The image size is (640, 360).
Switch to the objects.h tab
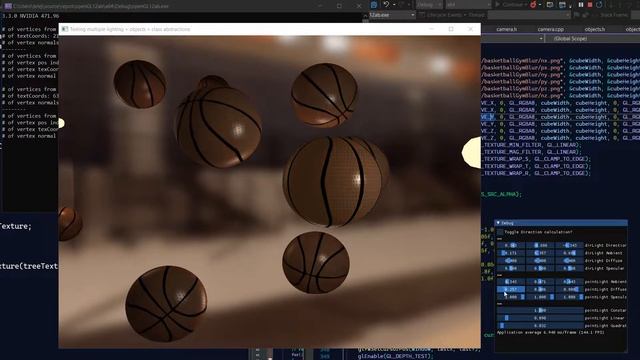[x=595, y=29]
